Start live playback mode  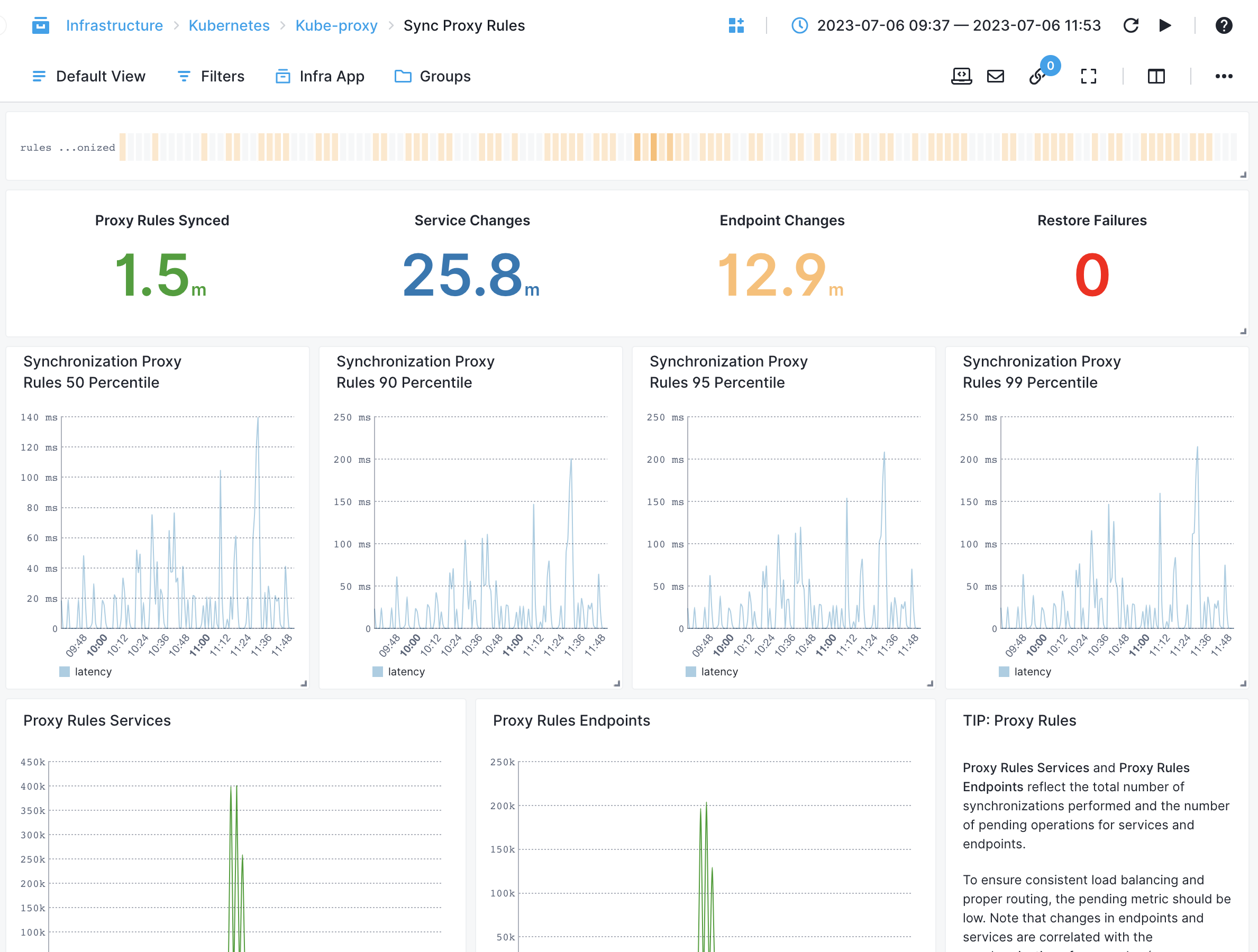click(x=1165, y=25)
